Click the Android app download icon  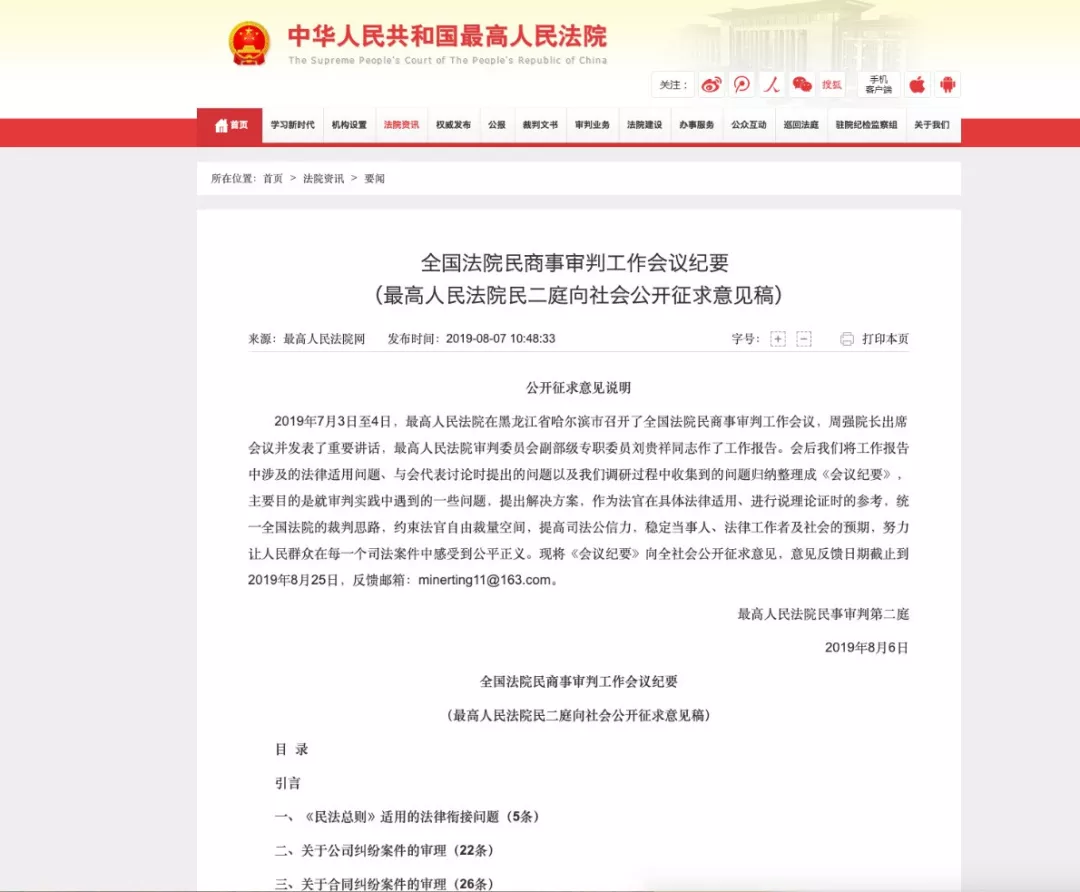tap(947, 85)
